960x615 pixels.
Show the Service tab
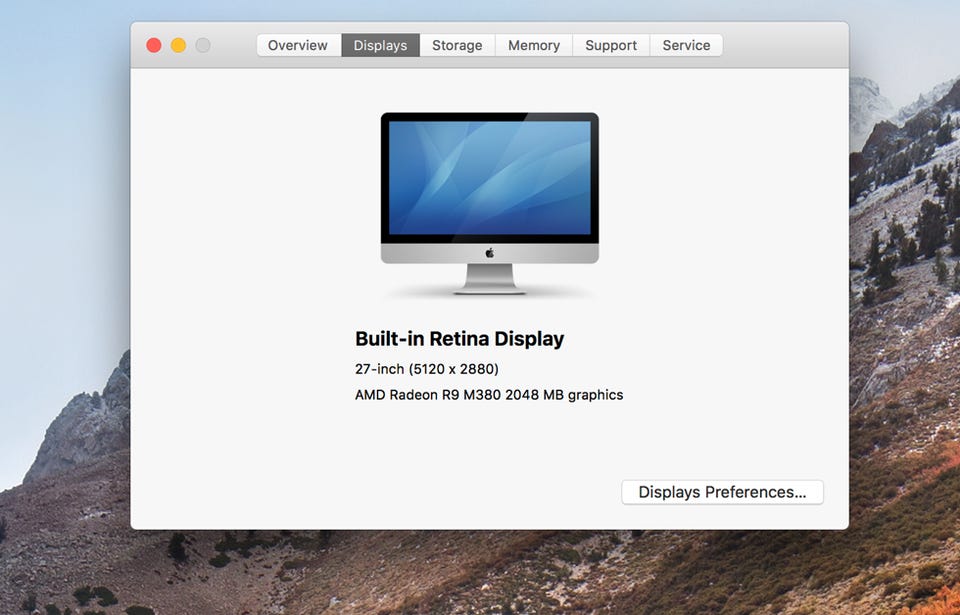click(x=686, y=45)
